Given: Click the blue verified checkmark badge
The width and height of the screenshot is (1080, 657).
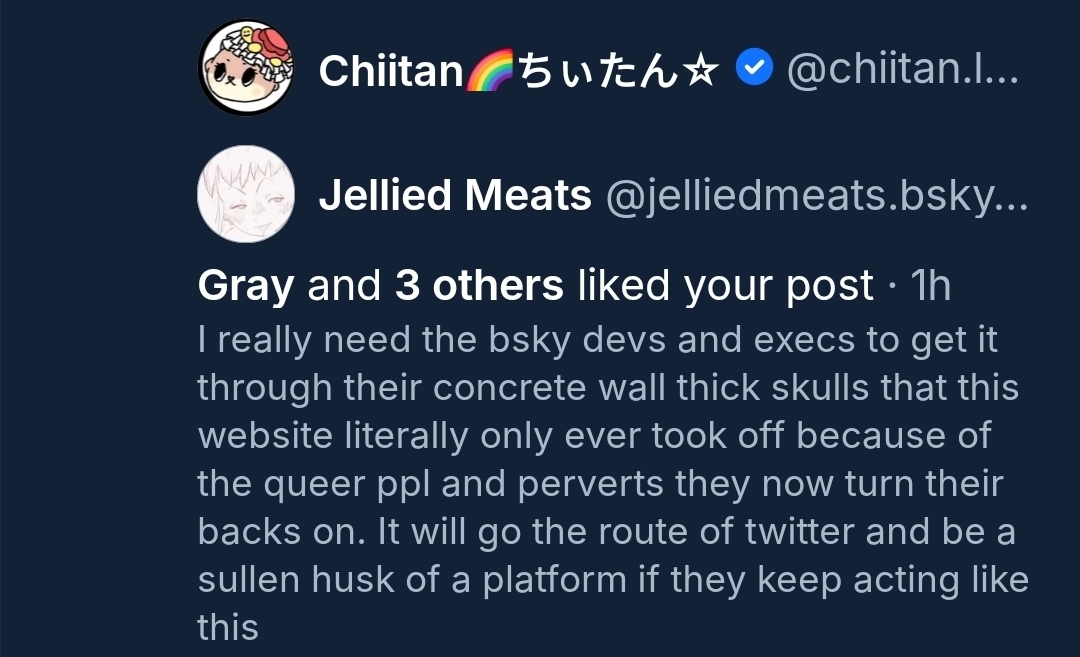Looking at the screenshot, I should pos(754,69).
